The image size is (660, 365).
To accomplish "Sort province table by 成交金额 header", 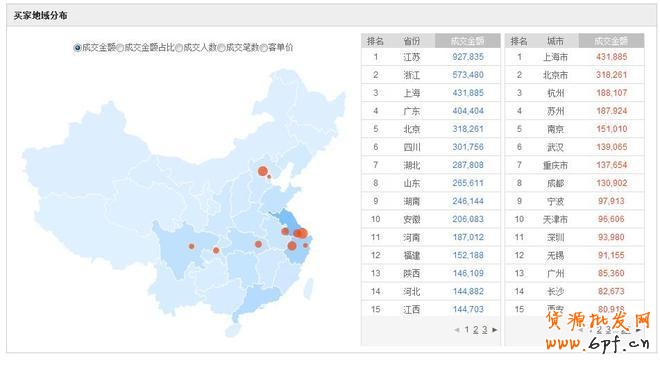I will (468, 41).
